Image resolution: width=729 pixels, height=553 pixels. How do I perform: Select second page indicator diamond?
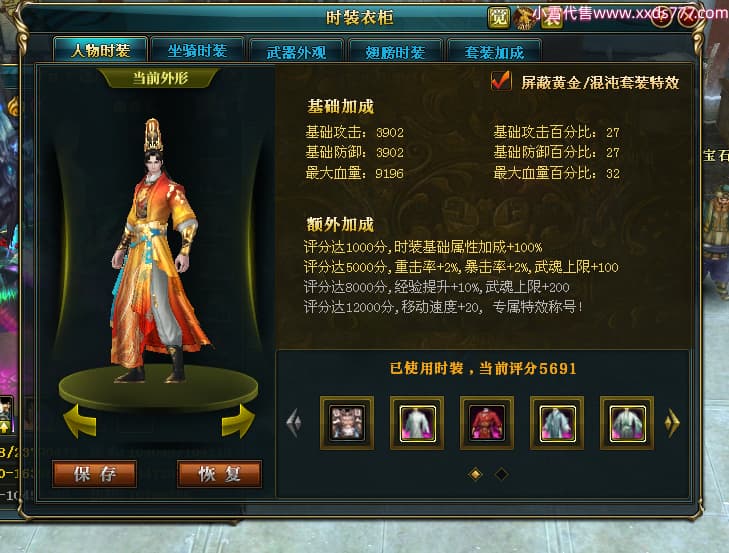(x=501, y=474)
